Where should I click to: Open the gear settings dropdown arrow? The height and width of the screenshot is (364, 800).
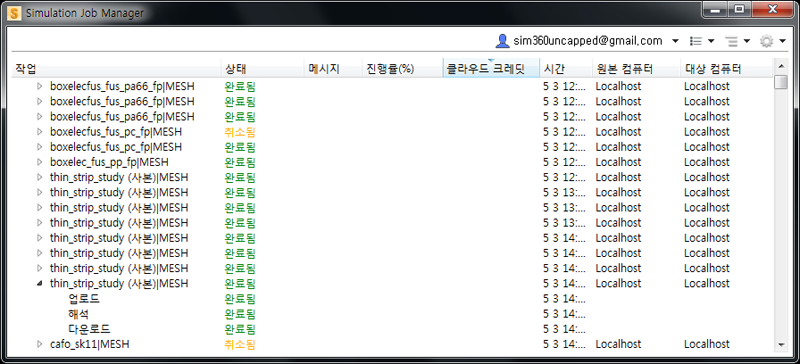pos(782,41)
